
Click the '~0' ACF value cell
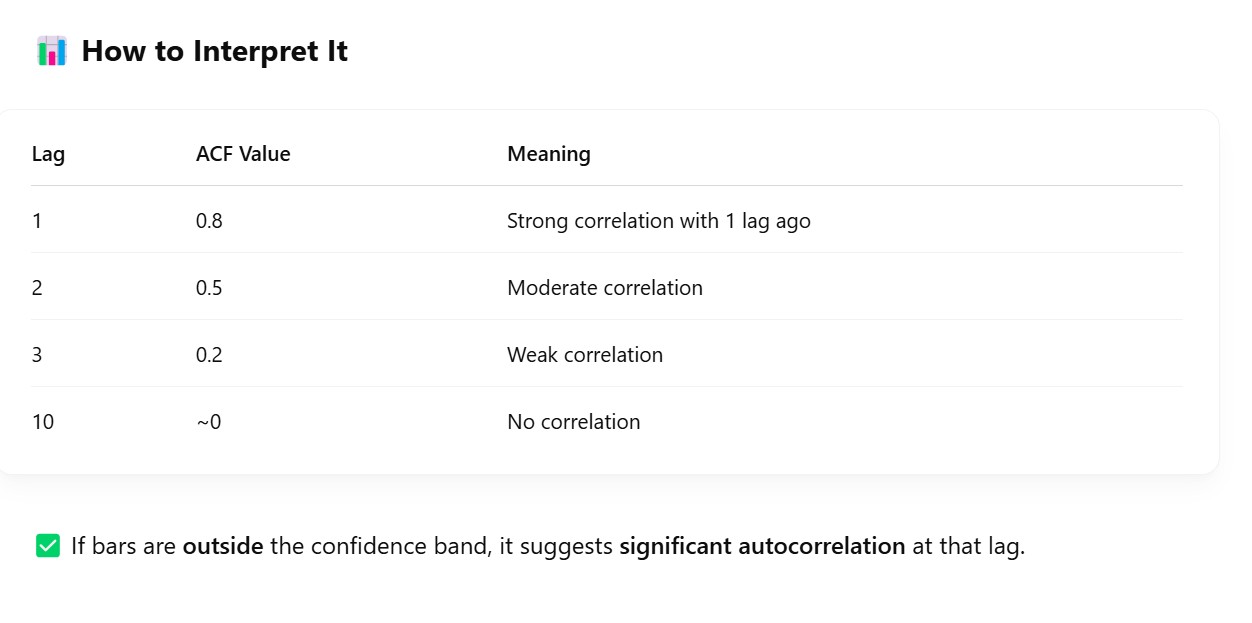[208, 422]
